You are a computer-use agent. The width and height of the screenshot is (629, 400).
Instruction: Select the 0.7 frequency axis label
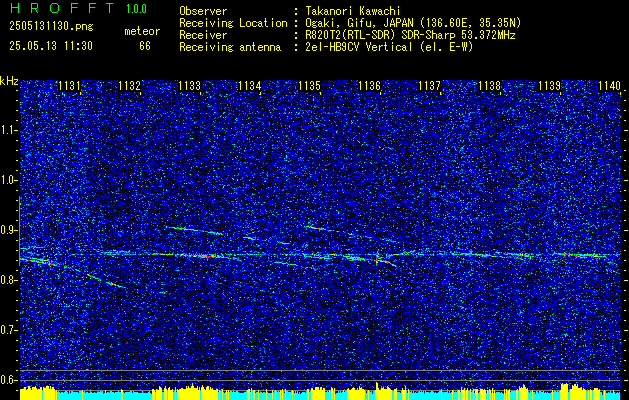click(x=8, y=330)
